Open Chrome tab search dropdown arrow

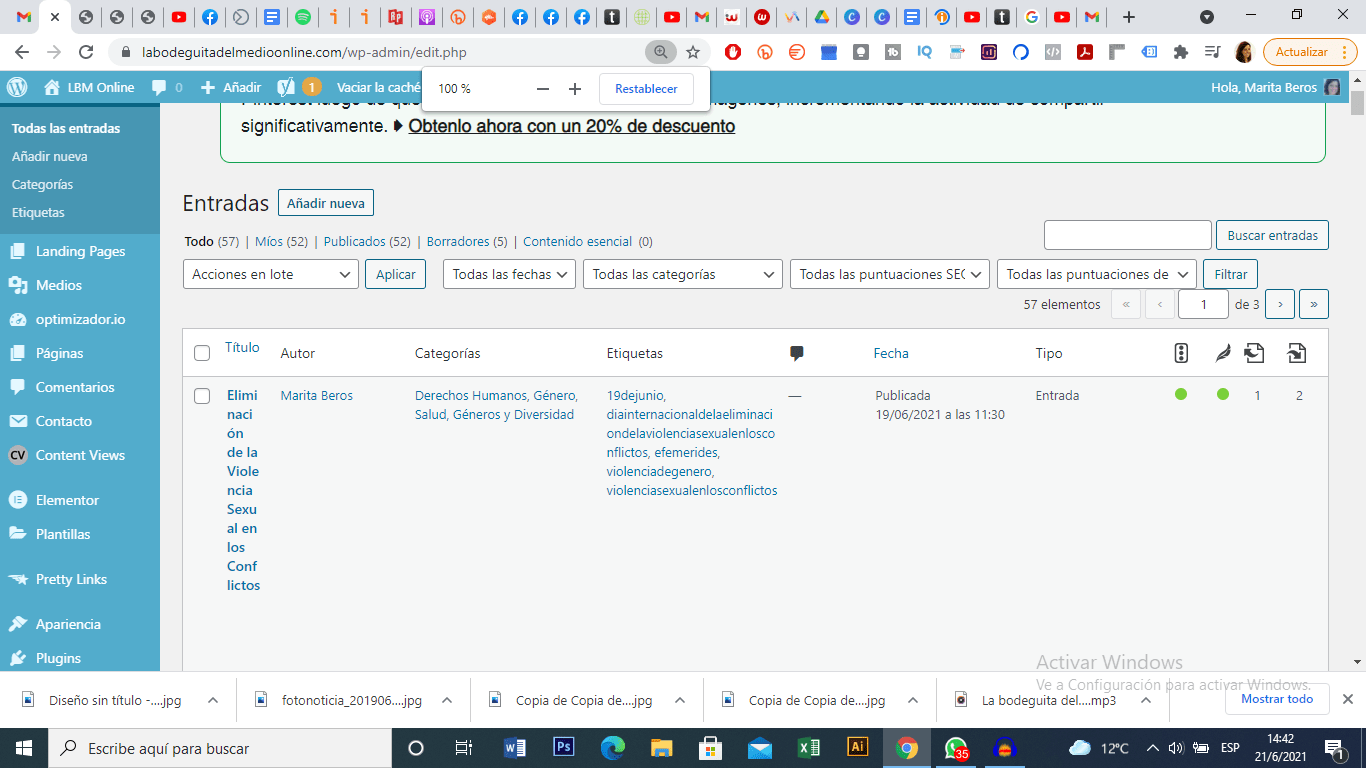tap(1207, 17)
